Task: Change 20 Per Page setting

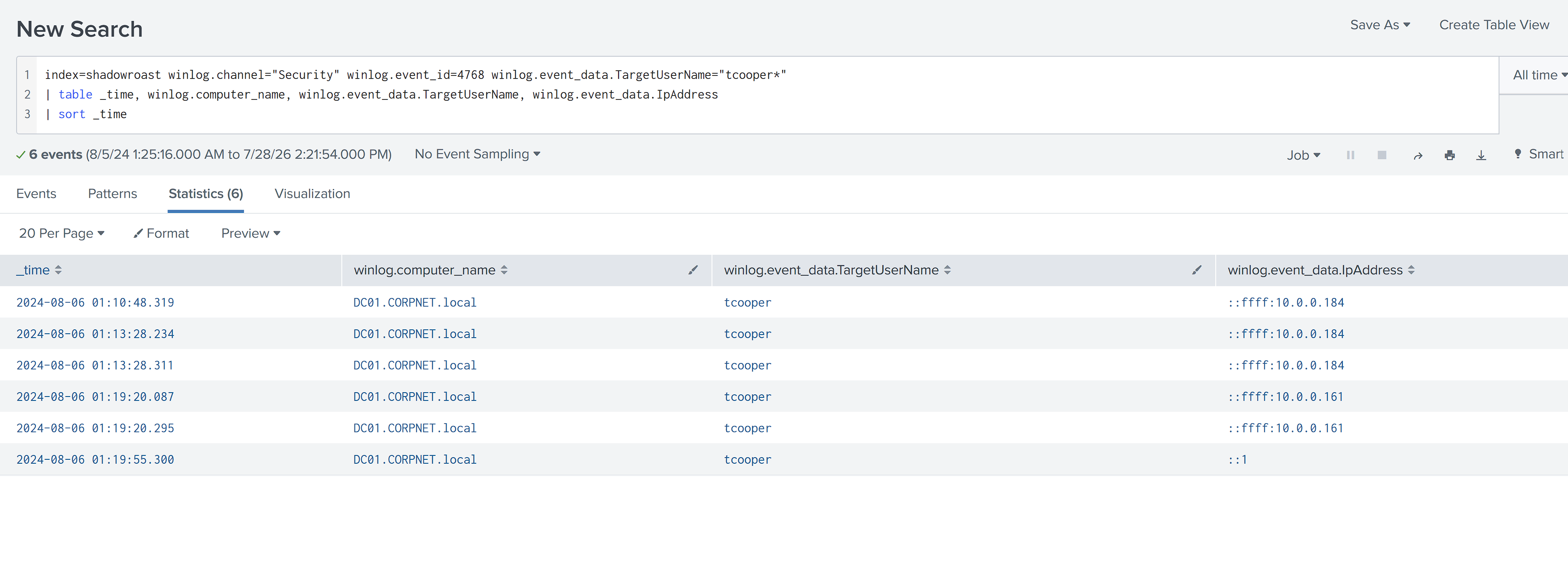Action: click(62, 234)
